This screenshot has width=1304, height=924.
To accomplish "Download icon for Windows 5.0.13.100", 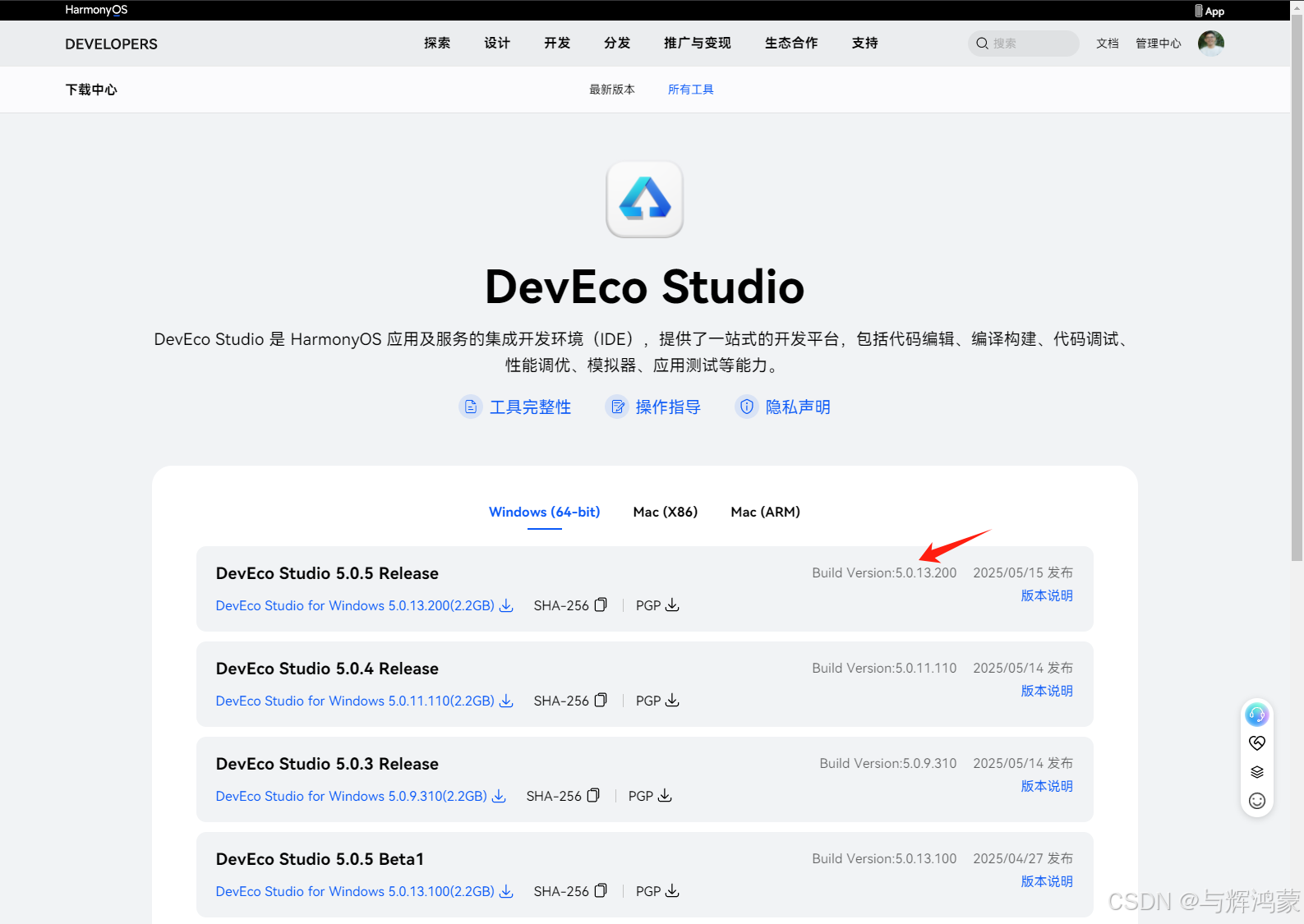I will 506,891.
